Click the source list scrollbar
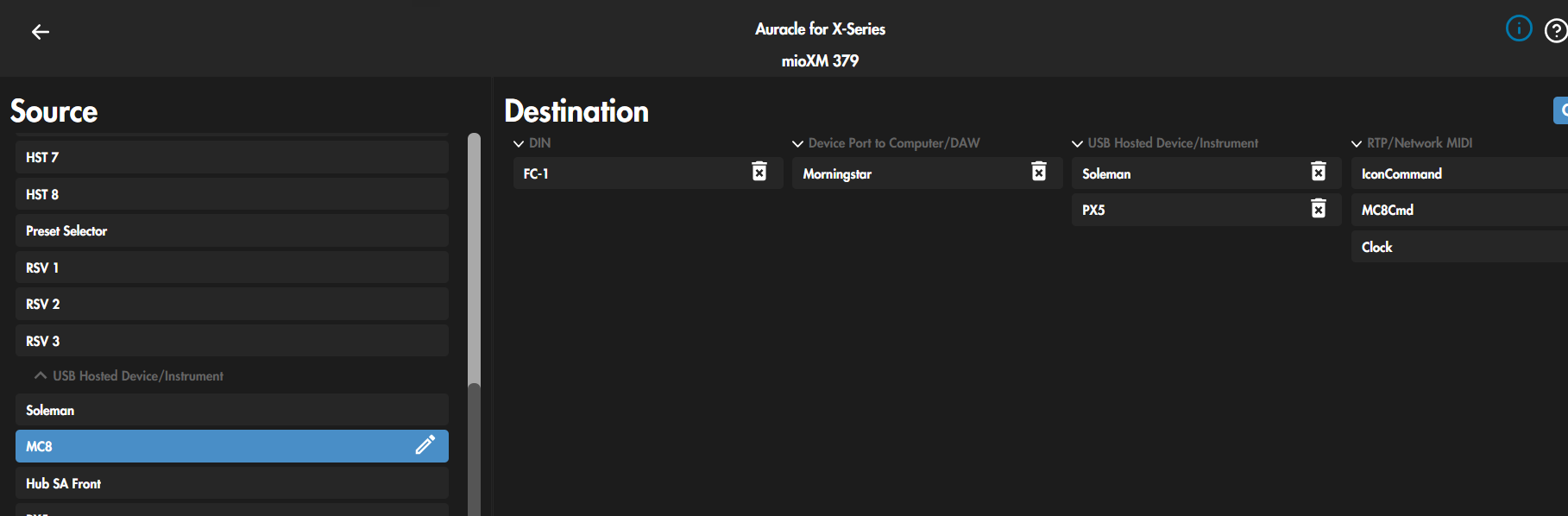Image resolution: width=1568 pixels, height=516 pixels. [473, 259]
